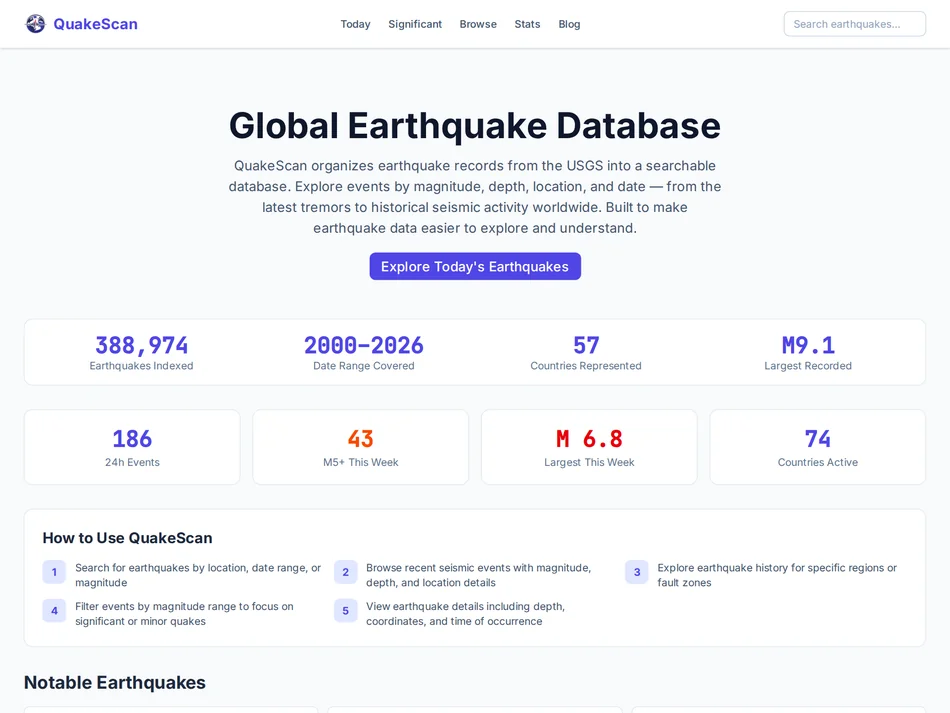Visit the Blog nav link
This screenshot has width=950, height=713.
coord(569,24)
